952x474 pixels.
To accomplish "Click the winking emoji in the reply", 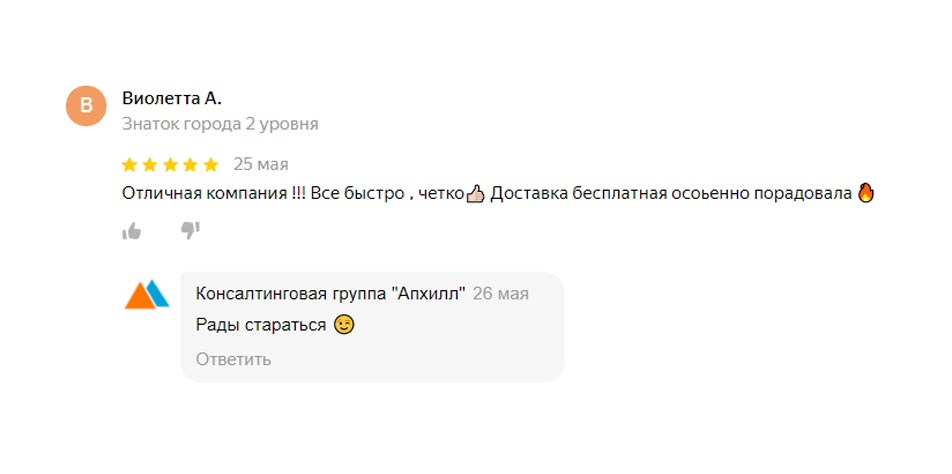I will [344, 325].
